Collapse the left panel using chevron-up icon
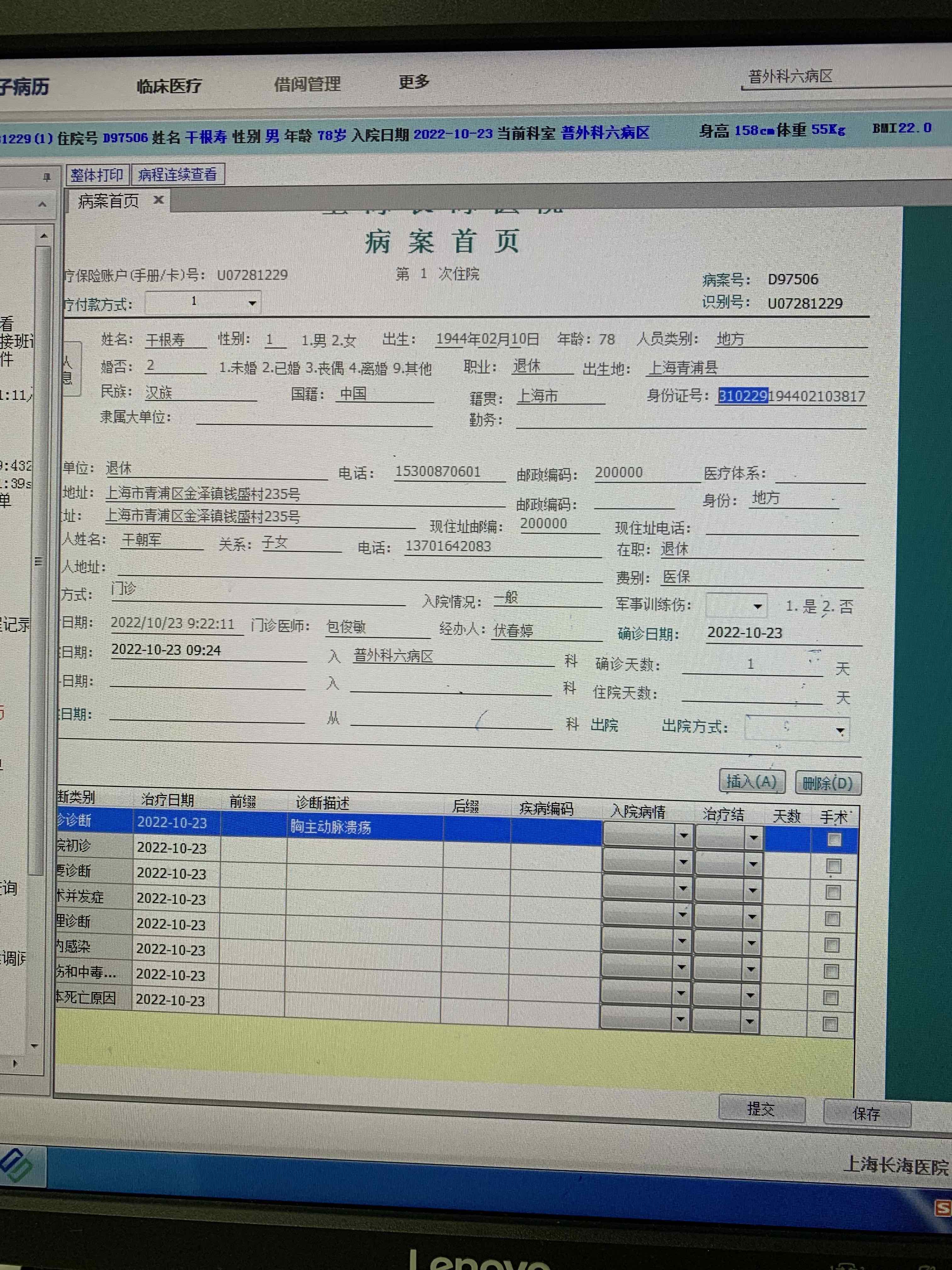952x1270 pixels. tap(42, 204)
